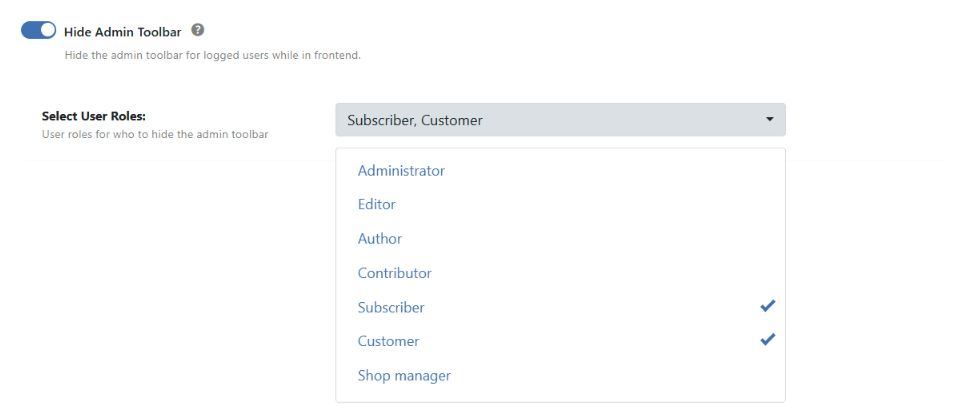The width and height of the screenshot is (954, 420).
Task: Click the dropdown caret arrow
Action: tap(769, 120)
